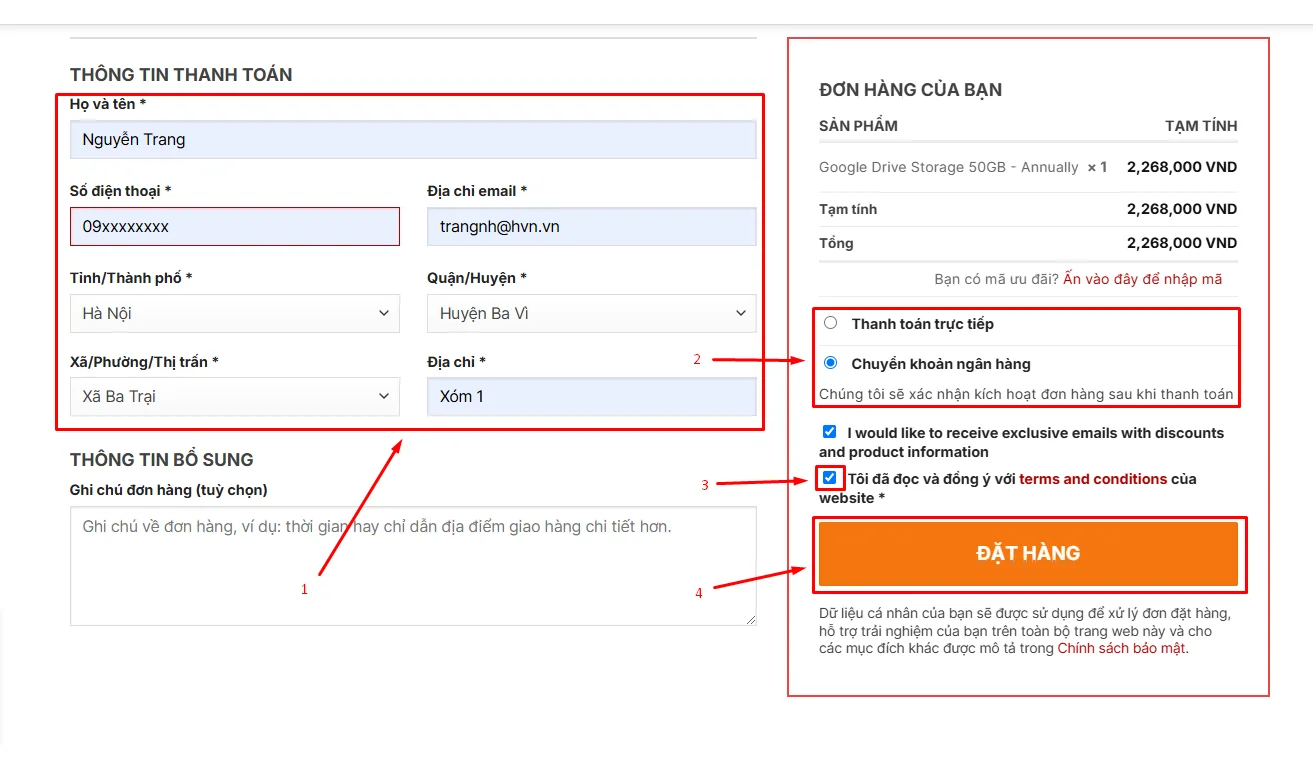Screen dimensions: 1313x777
Task: Click Ấn vào đây để nhập mã
Action: pos(1142,279)
